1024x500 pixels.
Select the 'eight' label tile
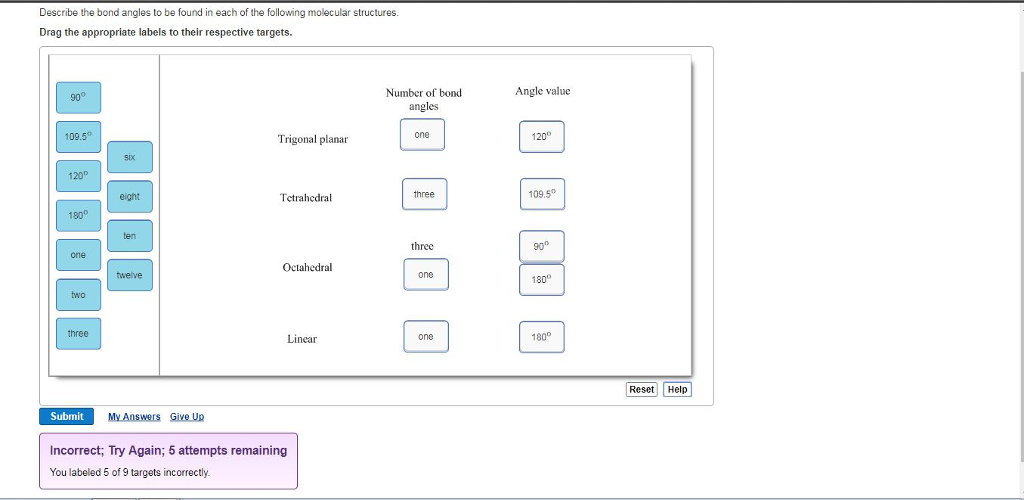pyautogui.click(x=130, y=196)
